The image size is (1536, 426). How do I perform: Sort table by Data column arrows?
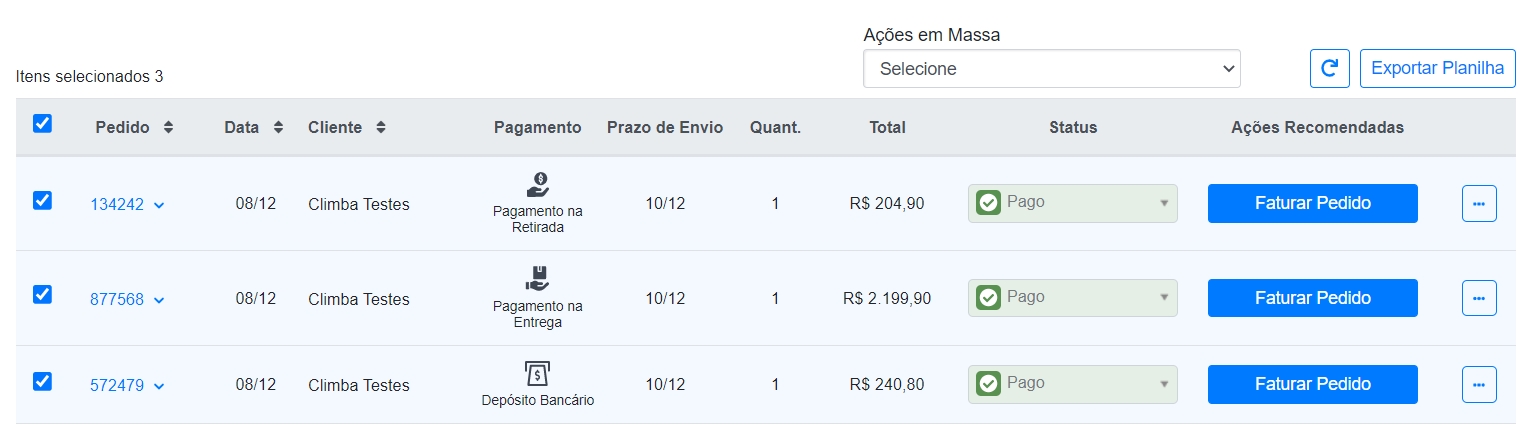278,128
